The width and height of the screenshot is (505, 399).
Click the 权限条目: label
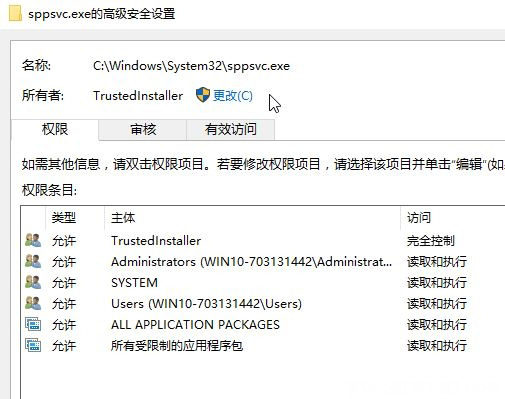pos(49,190)
